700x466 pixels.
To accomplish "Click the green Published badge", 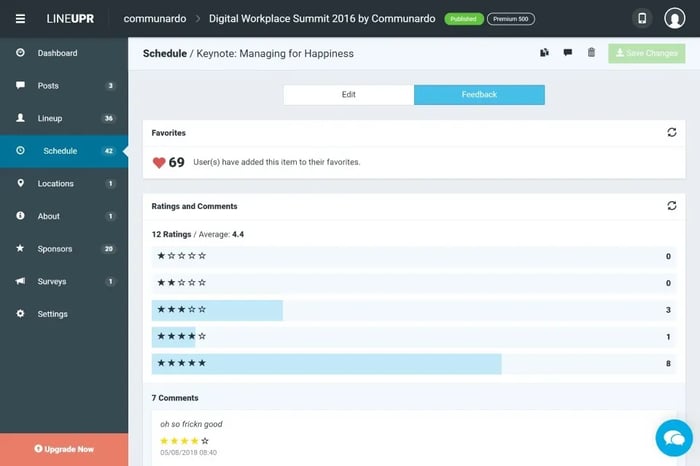I will tap(463, 19).
